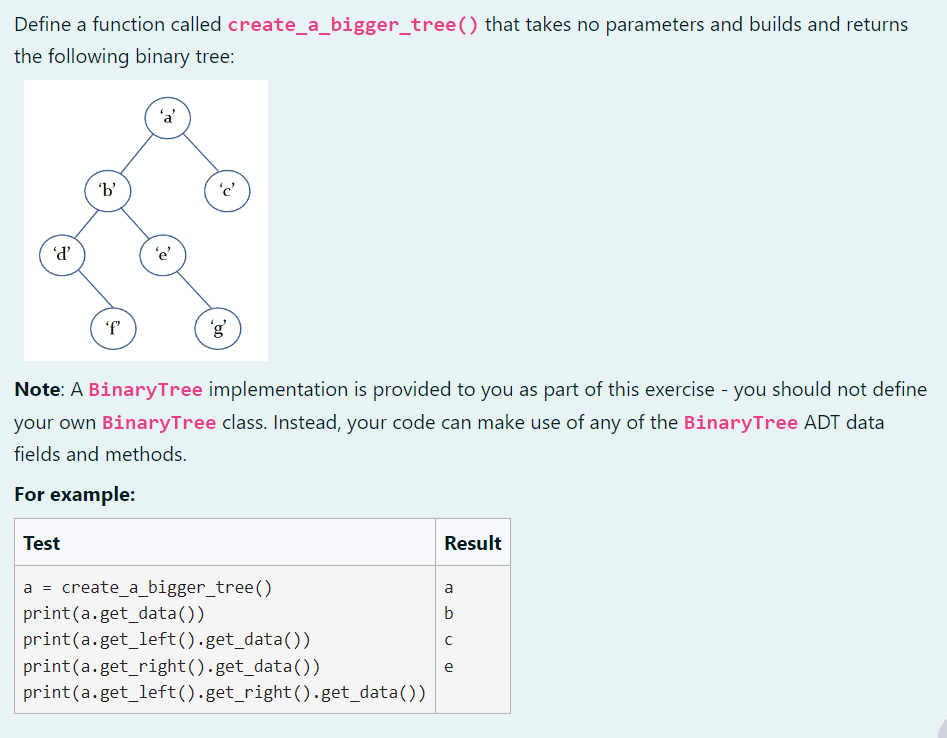Click node 'e' in the tree diagram

click(x=162, y=254)
